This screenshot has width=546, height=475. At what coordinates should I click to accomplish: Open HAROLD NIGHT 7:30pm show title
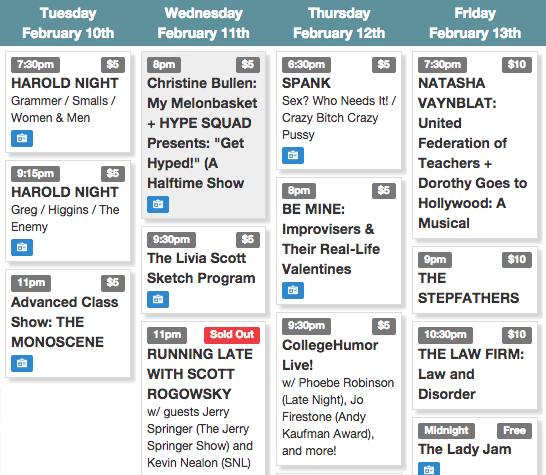tap(65, 83)
